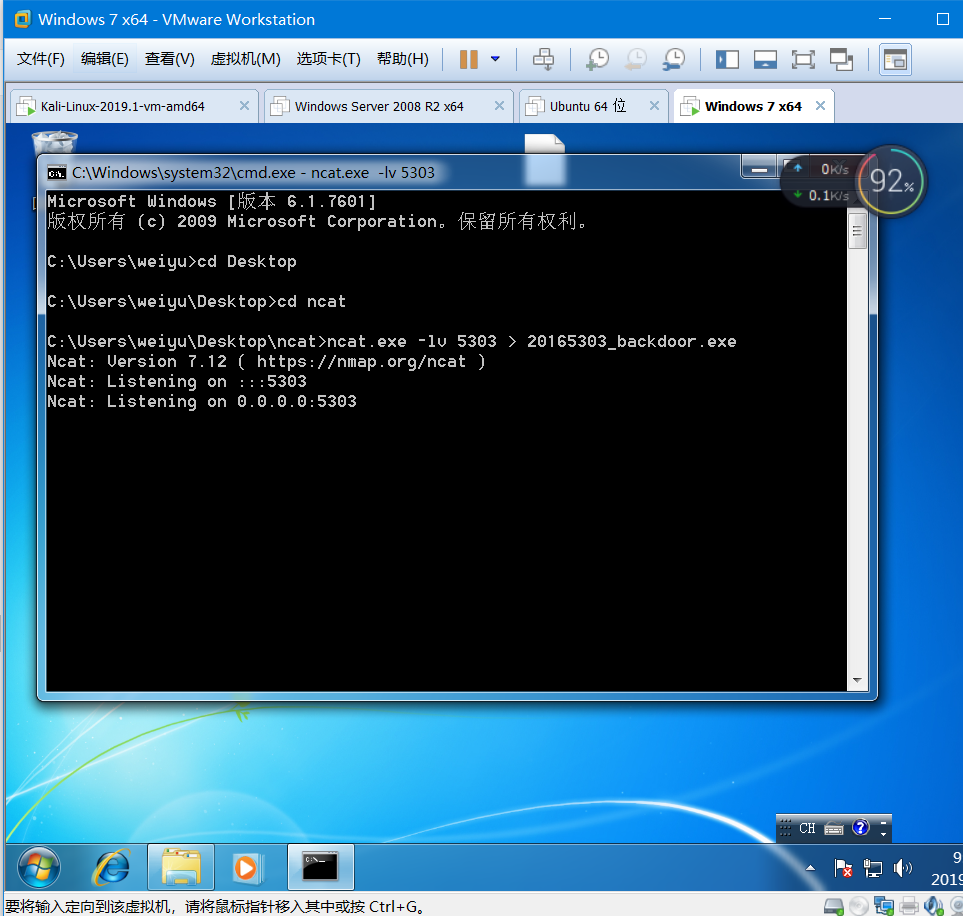
Task: Open the 帮助(H) menu
Action: click(403, 59)
